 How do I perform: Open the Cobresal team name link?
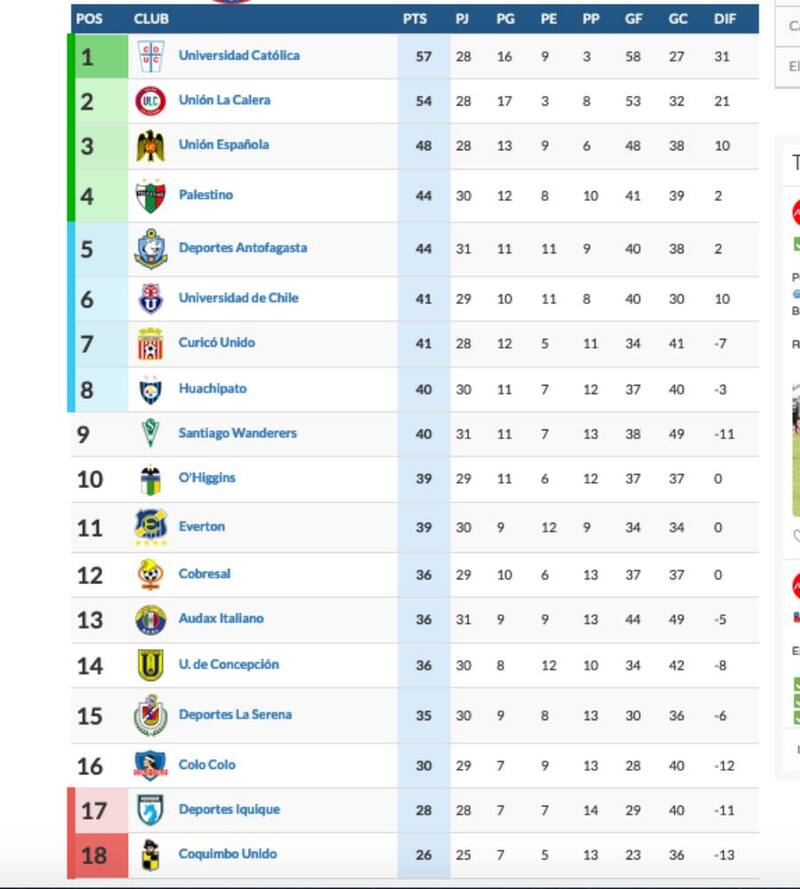tap(204, 574)
